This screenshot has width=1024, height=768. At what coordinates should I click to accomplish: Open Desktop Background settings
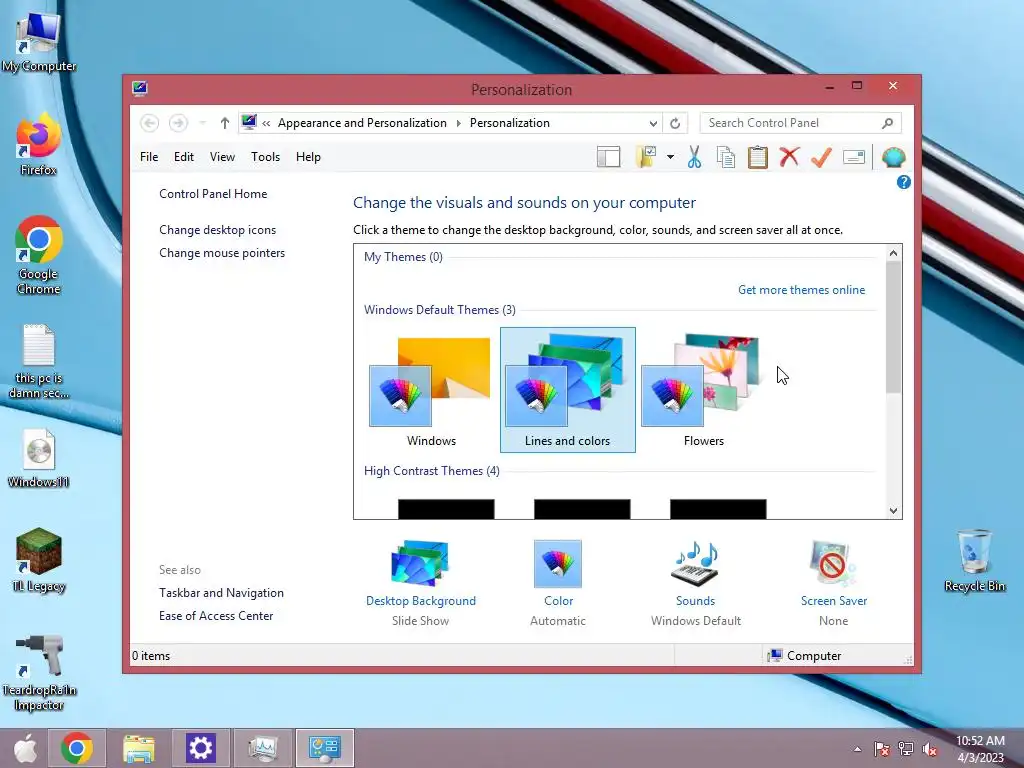click(421, 583)
